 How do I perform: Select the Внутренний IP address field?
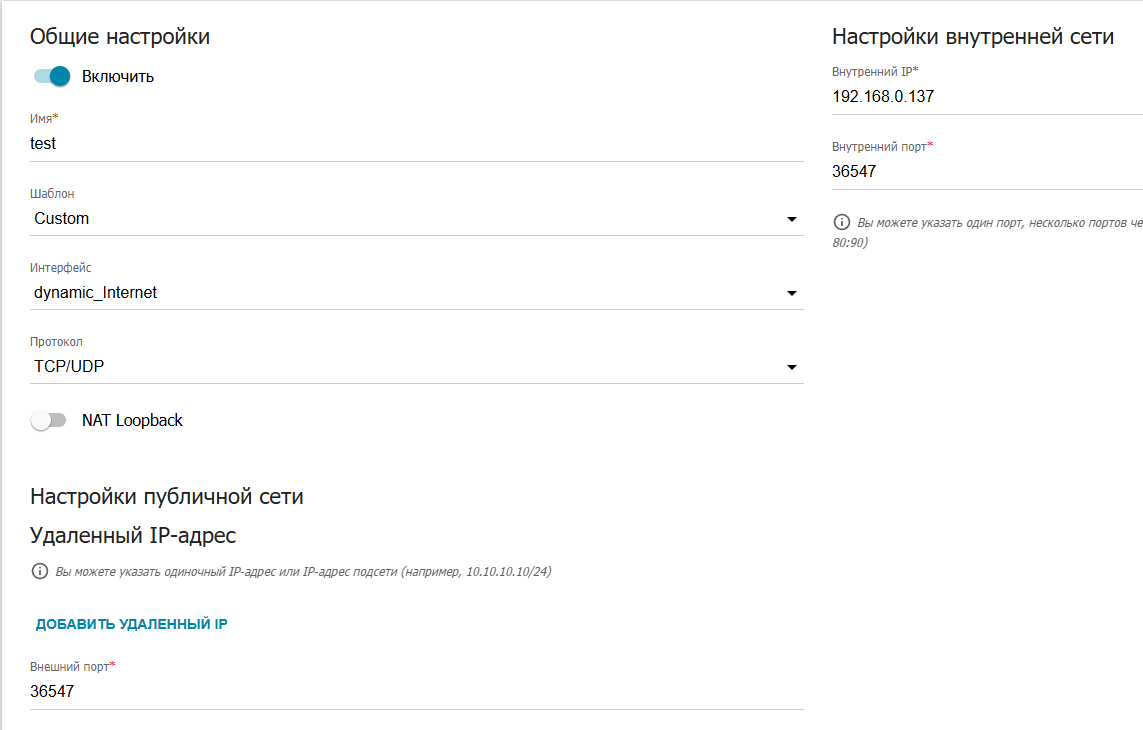tap(985, 97)
